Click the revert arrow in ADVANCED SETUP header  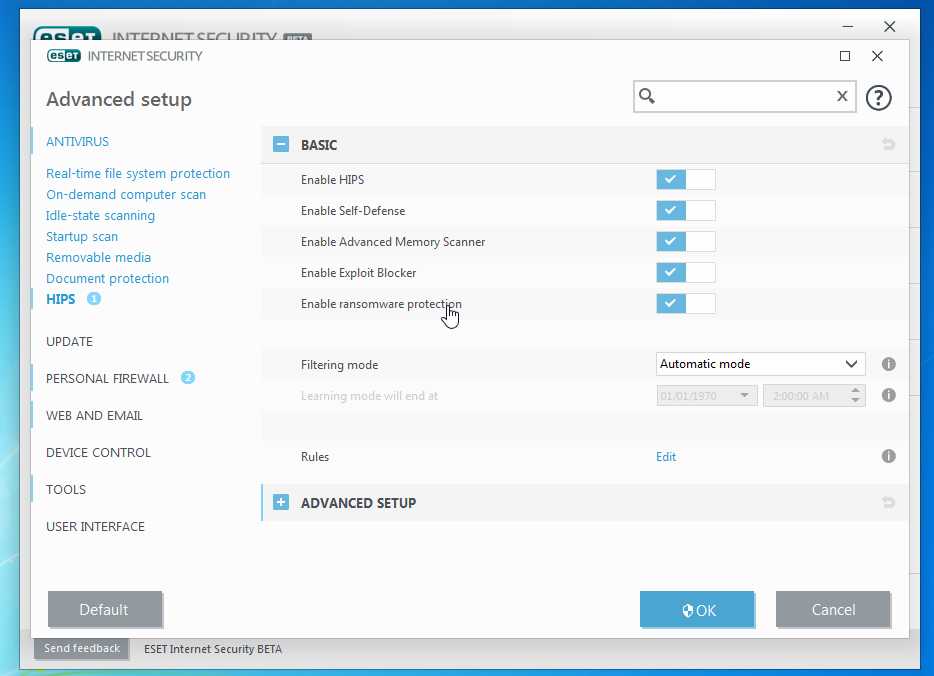tap(888, 503)
